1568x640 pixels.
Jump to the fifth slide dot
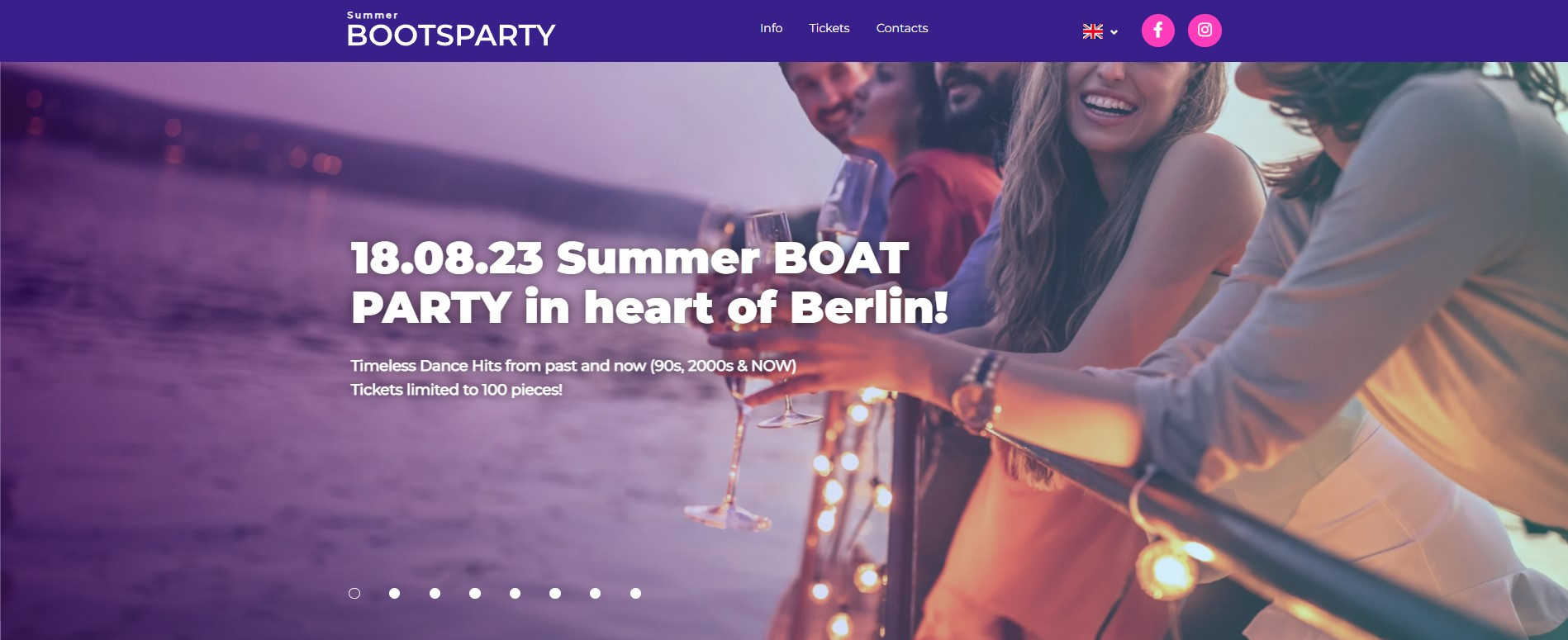515,593
